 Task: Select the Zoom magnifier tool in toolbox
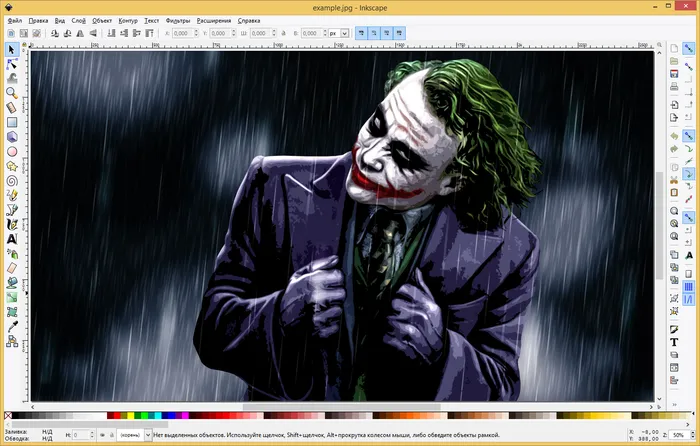[12, 93]
